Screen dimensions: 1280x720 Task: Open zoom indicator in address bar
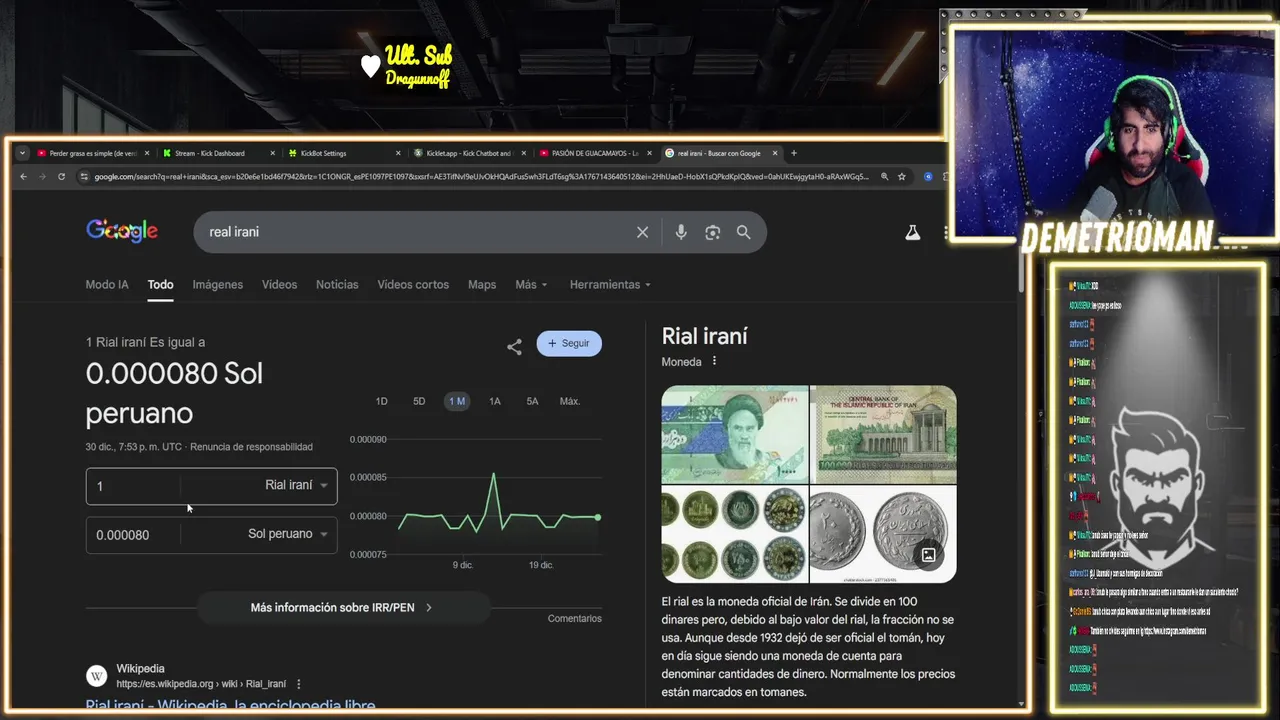(884, 177)
